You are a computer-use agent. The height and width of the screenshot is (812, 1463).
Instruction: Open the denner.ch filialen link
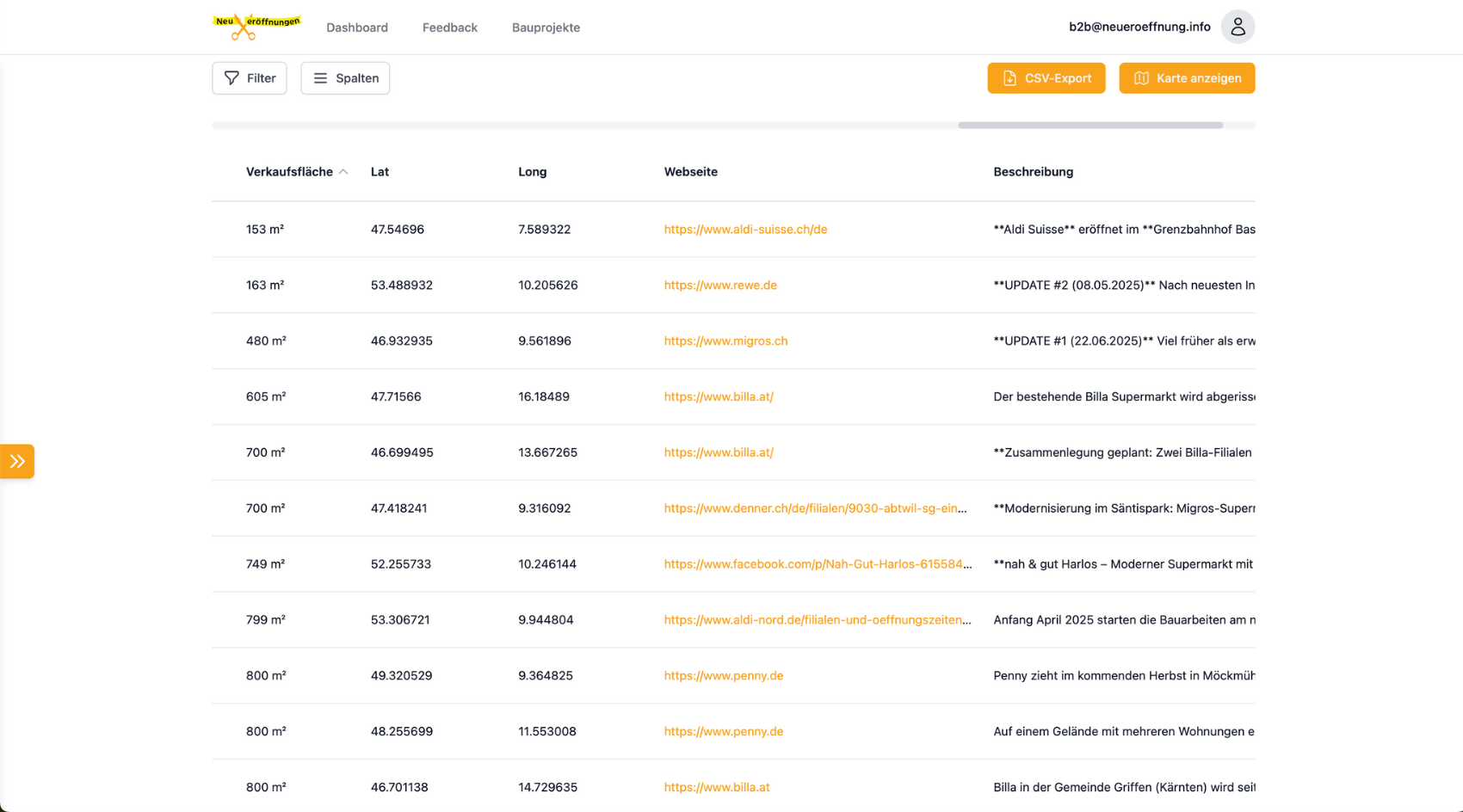pyautogui.click(x=816, y=508)
